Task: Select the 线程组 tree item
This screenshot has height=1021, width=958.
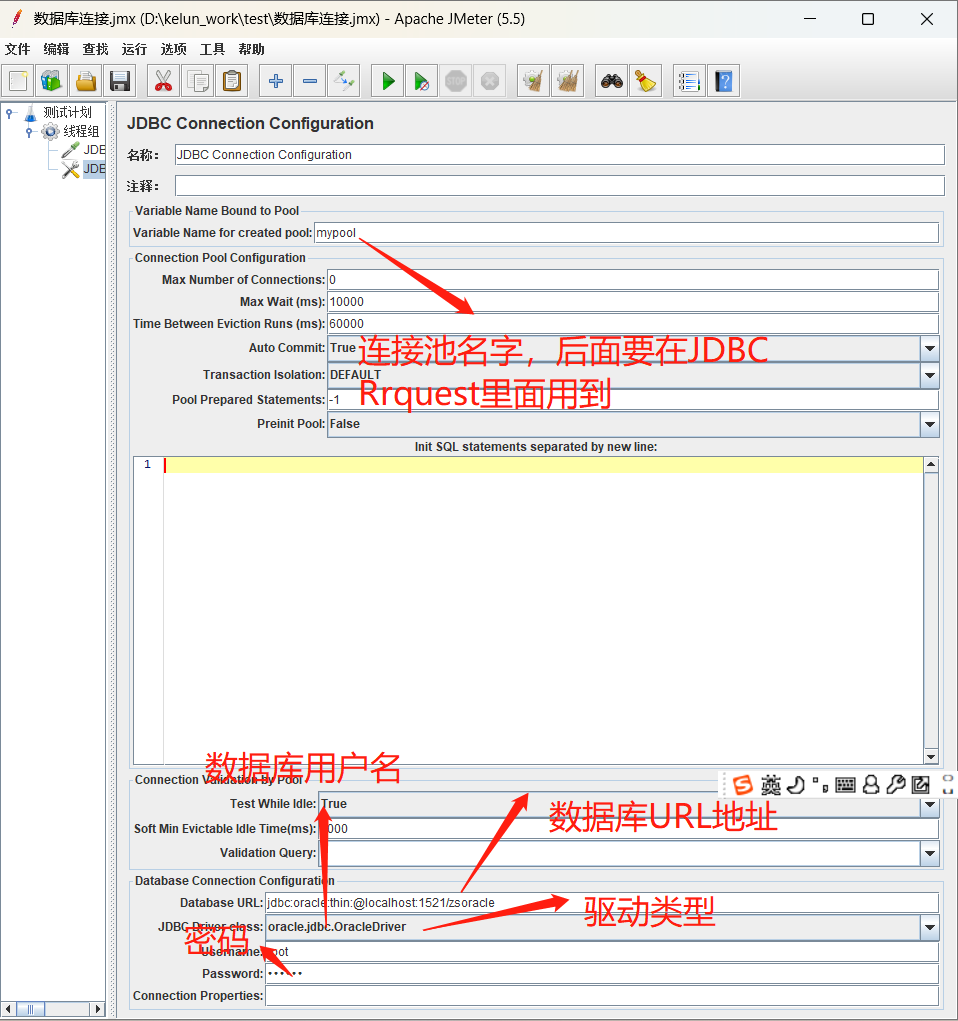Action: [81, 132]
